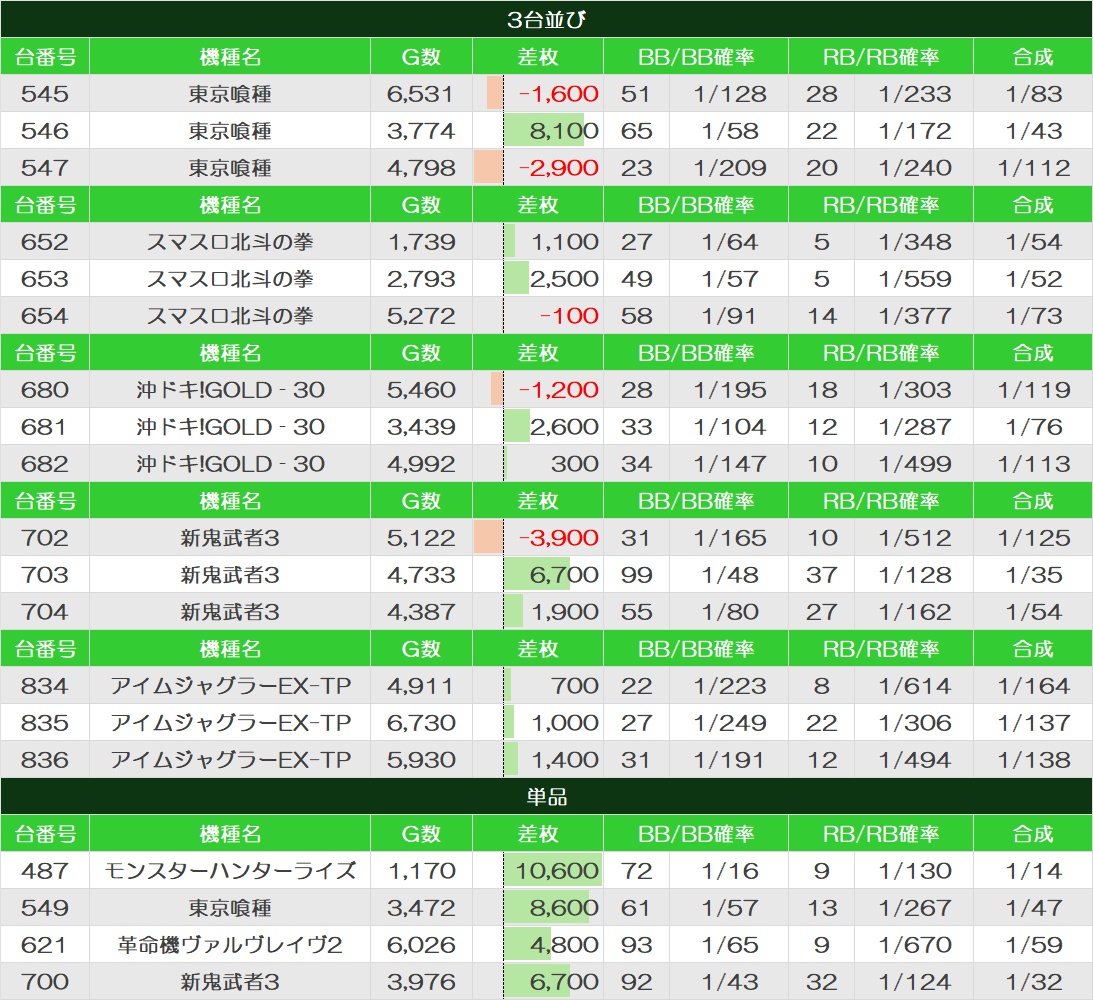Click the 6,700 value in row 703

pos(564,575)
